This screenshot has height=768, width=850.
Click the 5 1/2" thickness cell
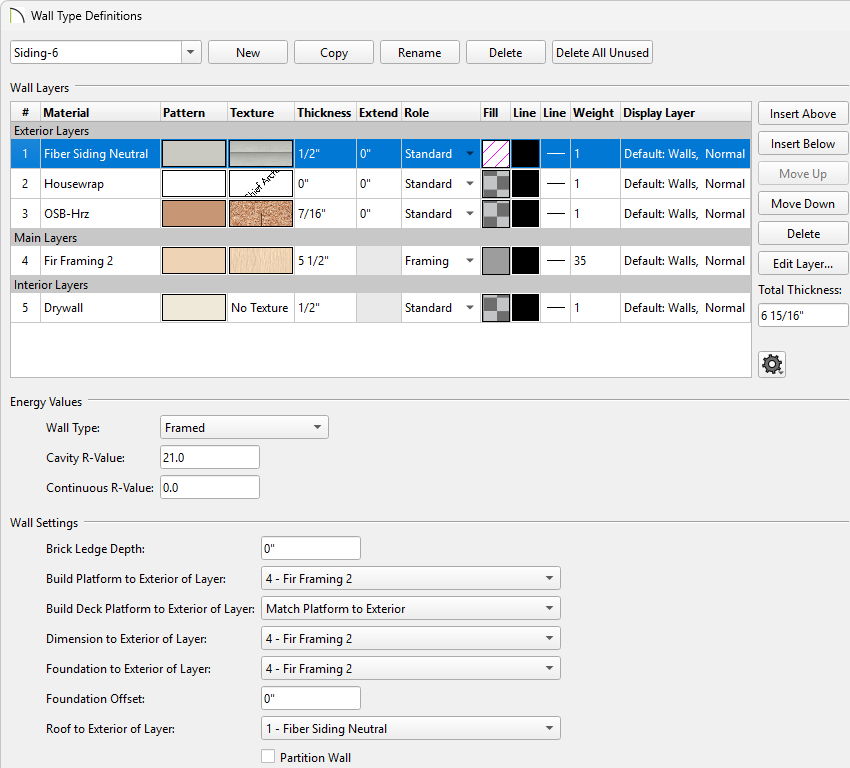(325, 261)
